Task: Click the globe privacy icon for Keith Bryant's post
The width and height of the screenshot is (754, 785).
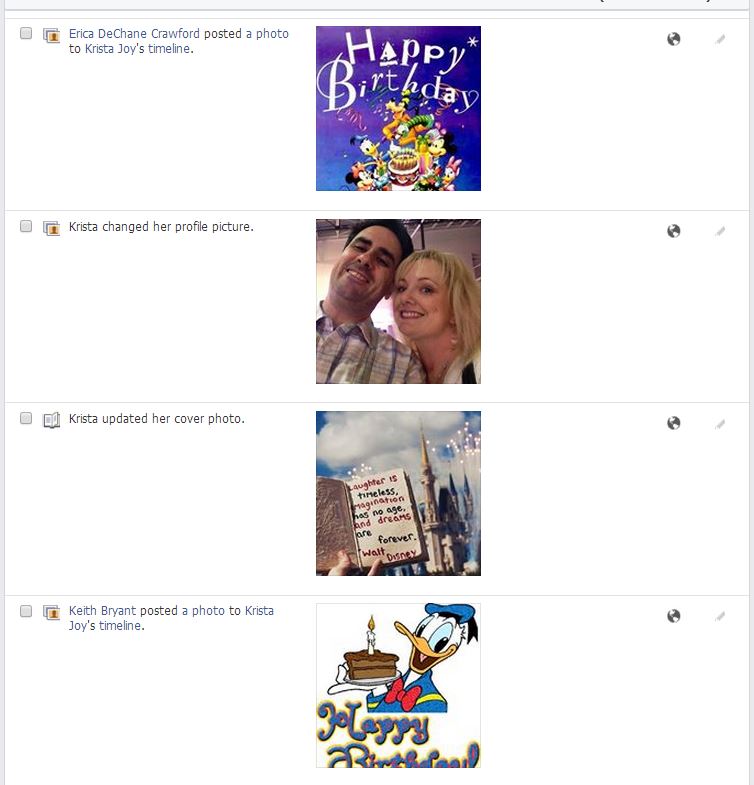Action: pyautogui.click(x=673, y=616)
